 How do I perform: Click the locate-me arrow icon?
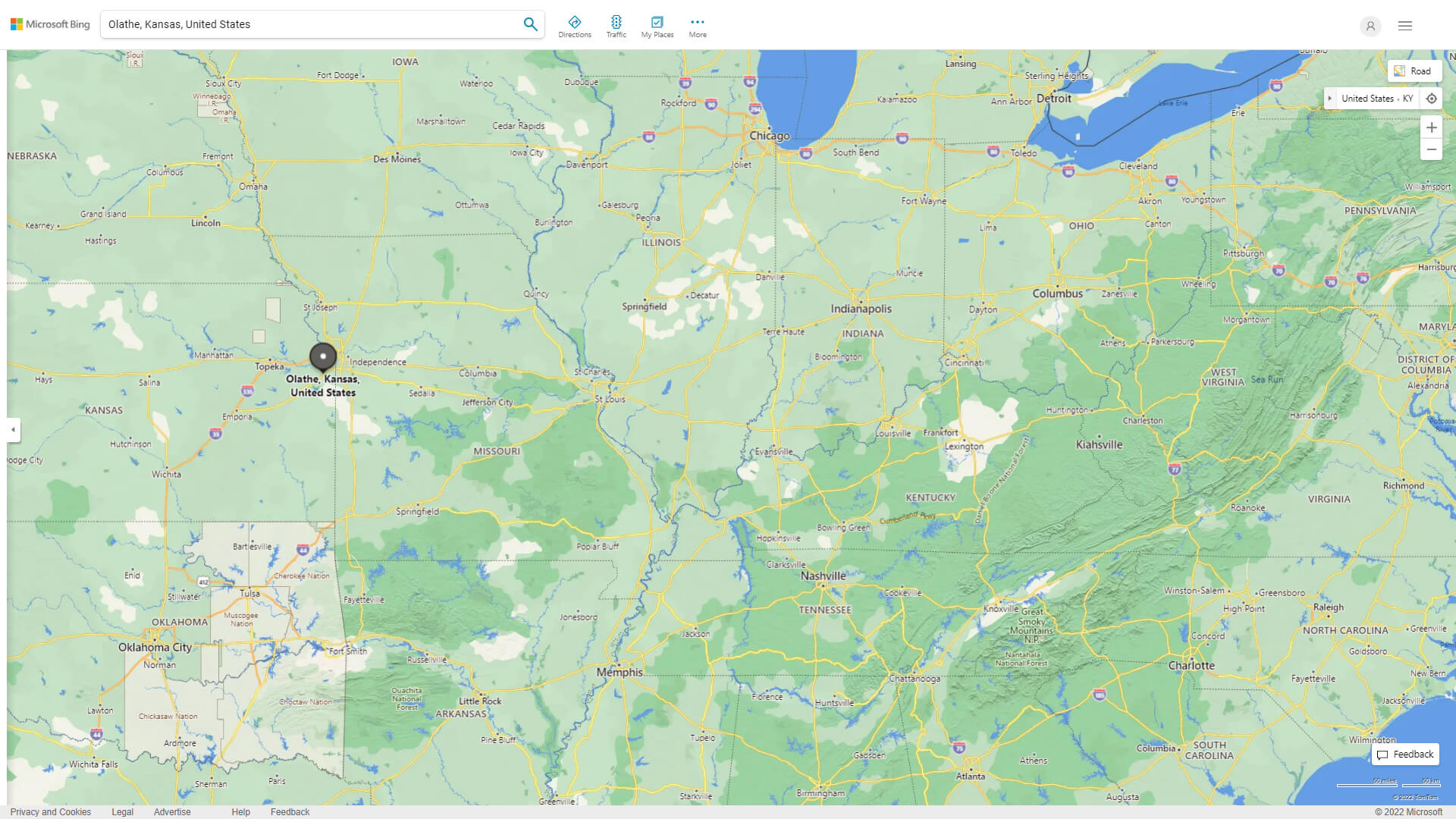[x=1432, y=98]
